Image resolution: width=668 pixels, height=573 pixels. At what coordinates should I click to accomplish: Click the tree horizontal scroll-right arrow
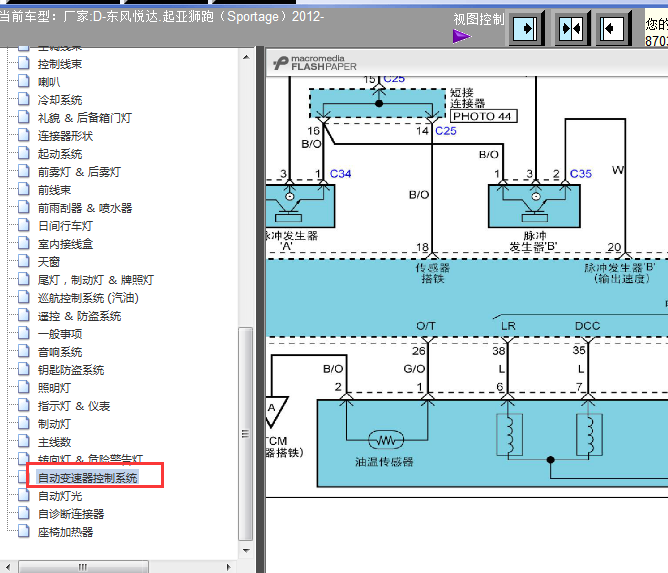click(x=228, y=567)
